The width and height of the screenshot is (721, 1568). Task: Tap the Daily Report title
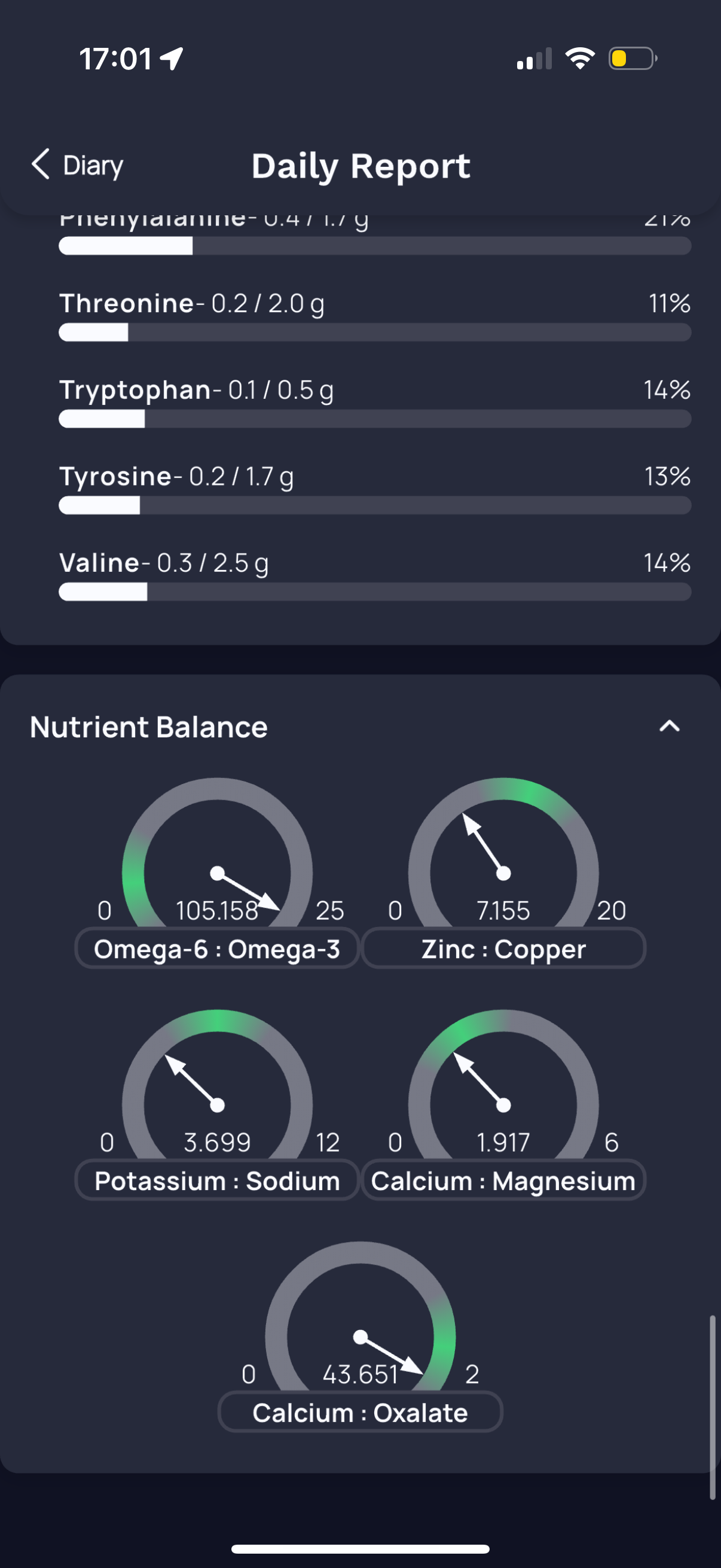click(x=361, y=166)
